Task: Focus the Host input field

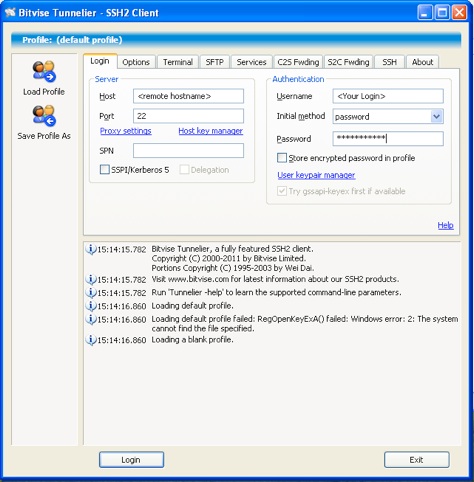Action: (x=188, y=96)
